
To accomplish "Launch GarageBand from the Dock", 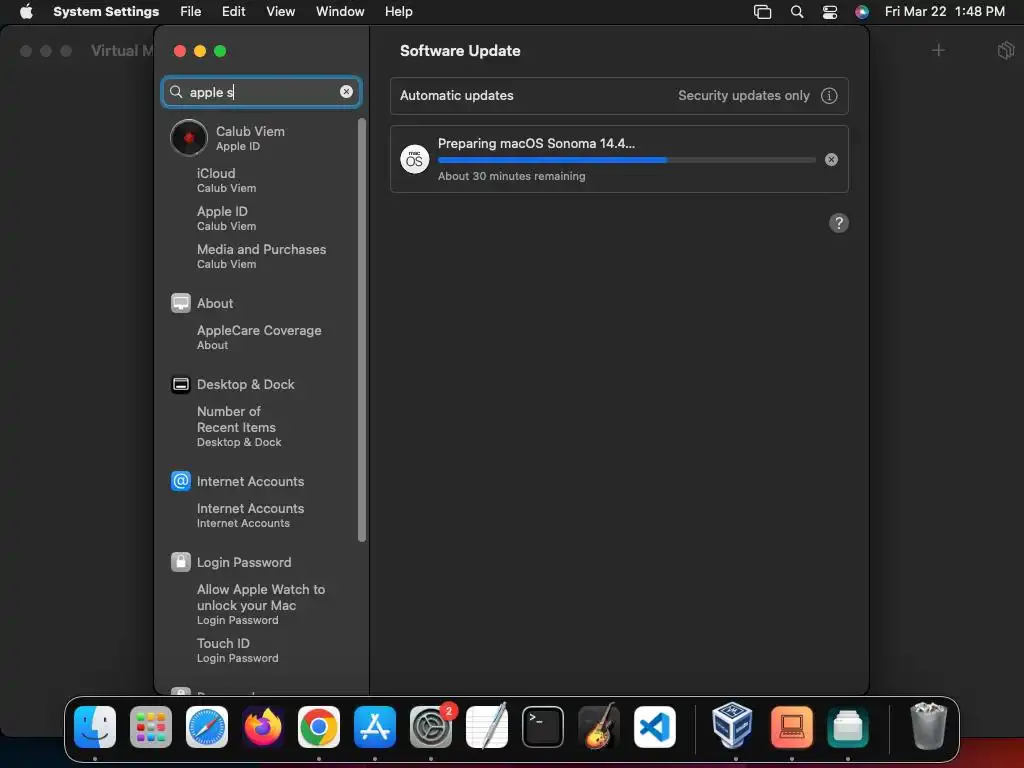I will pyautogui.click(x=599, y=727).
